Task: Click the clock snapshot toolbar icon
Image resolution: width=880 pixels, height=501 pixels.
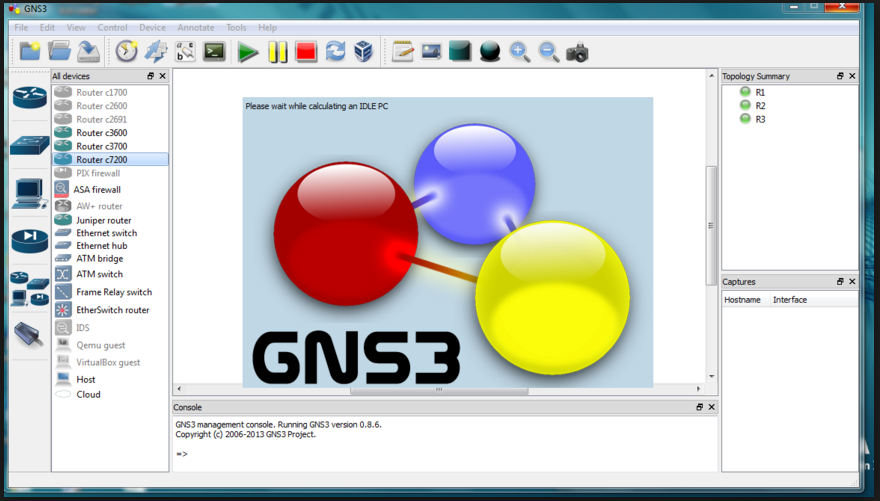Action: [126, 52]
